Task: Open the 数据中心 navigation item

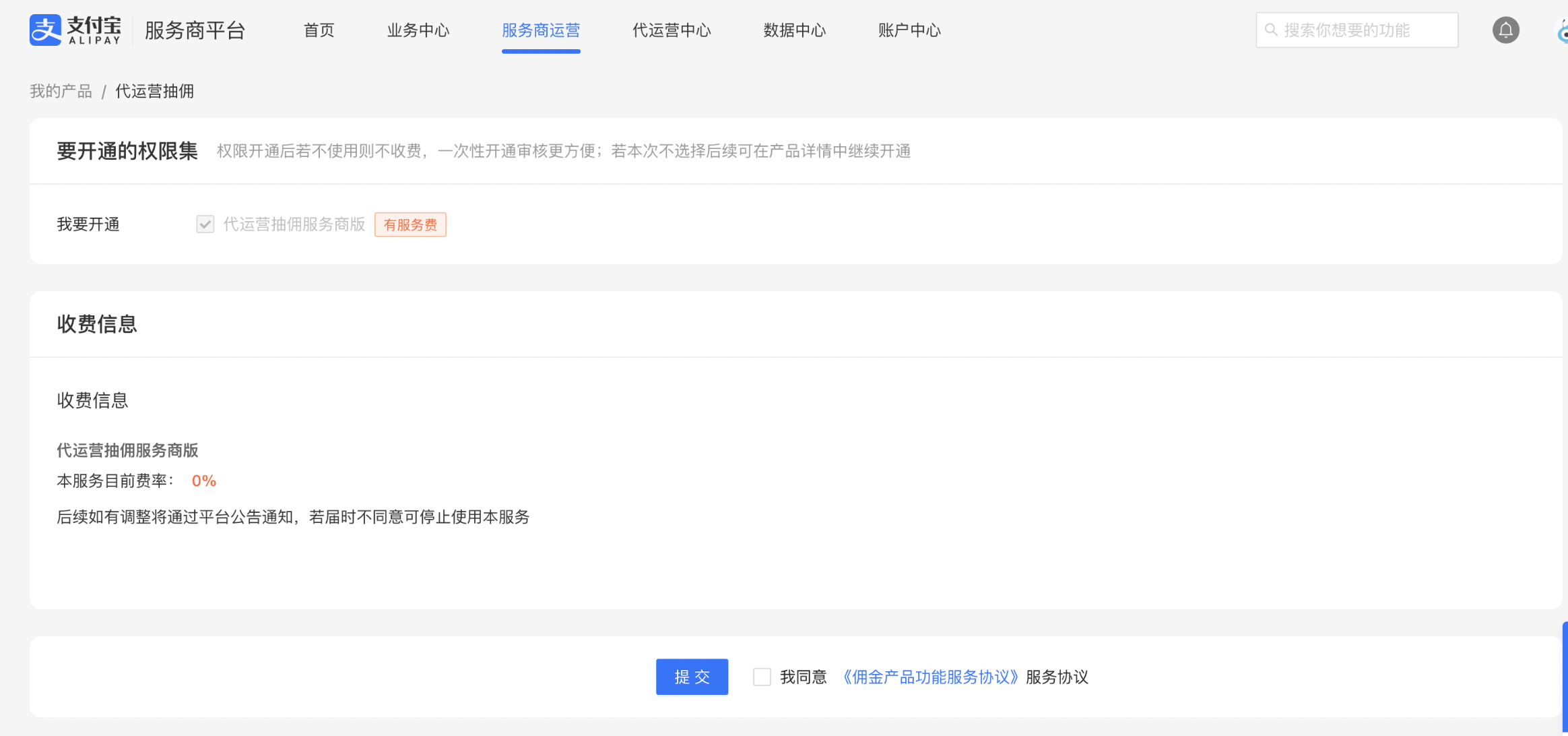Action: click(x=794, y=30)
